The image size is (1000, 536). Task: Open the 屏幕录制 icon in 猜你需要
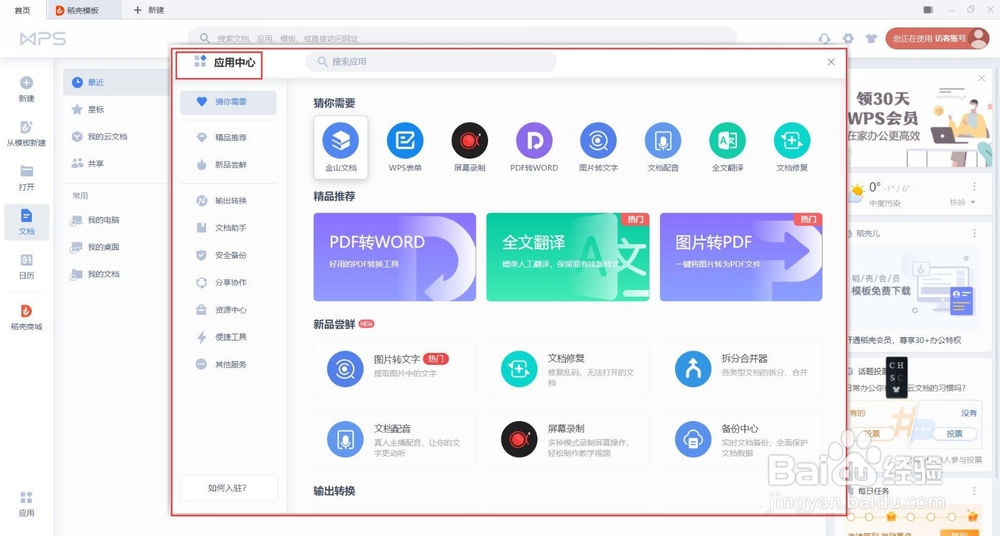[469, 147]
